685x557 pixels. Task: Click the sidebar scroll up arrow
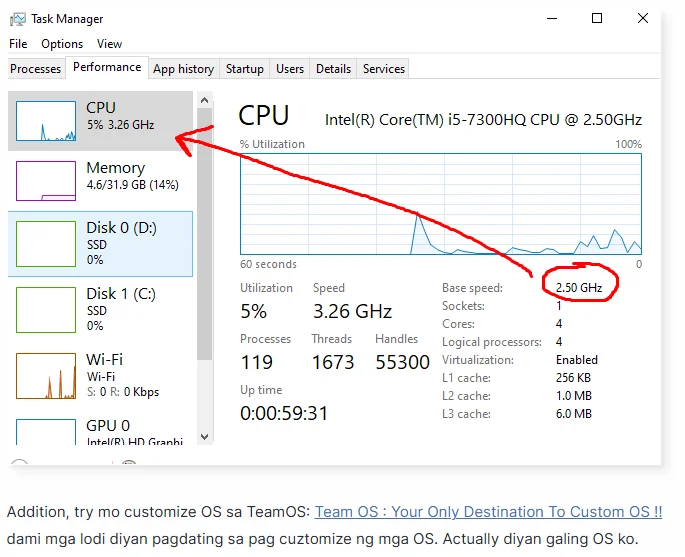point(204,100)
